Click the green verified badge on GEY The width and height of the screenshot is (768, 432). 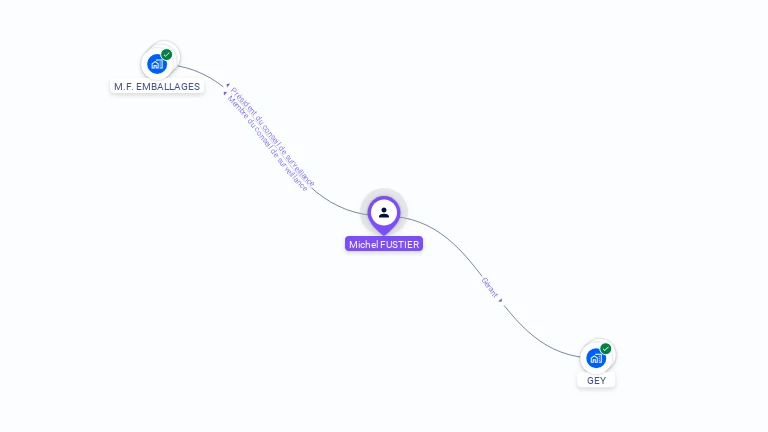pos(606,349)
